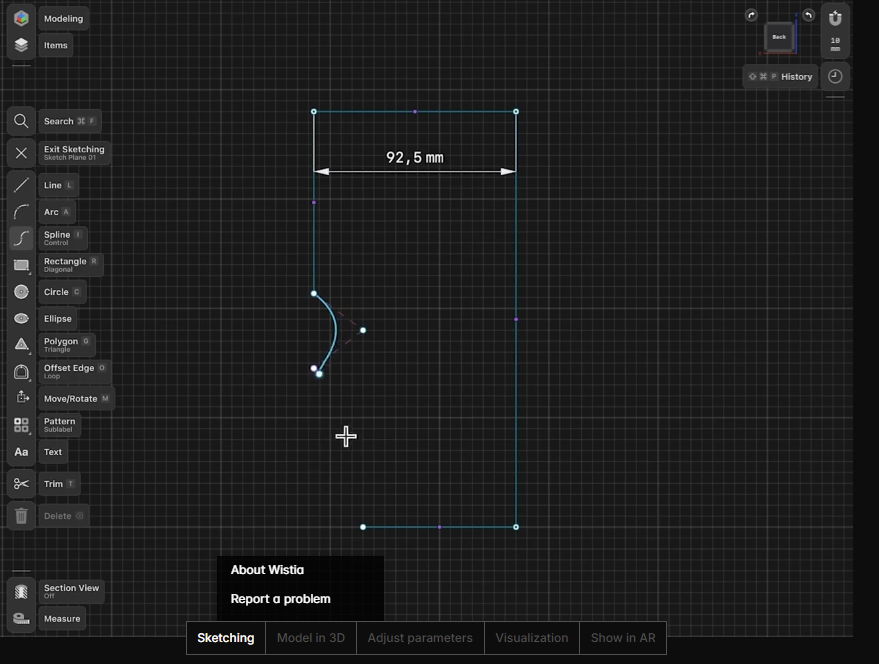Click Report a problem
The width and height of the screenshot is (879, 664).
pyautogui.click(x=279, y=598)
